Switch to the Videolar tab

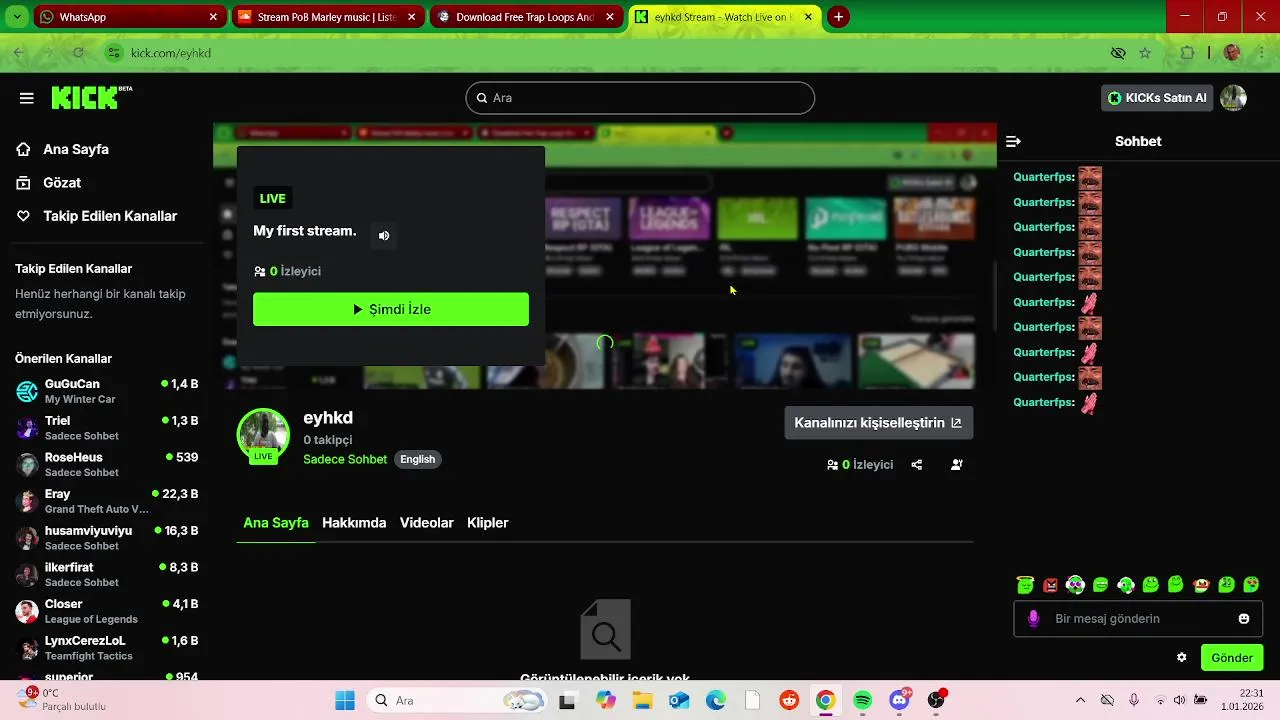point(427,523)
